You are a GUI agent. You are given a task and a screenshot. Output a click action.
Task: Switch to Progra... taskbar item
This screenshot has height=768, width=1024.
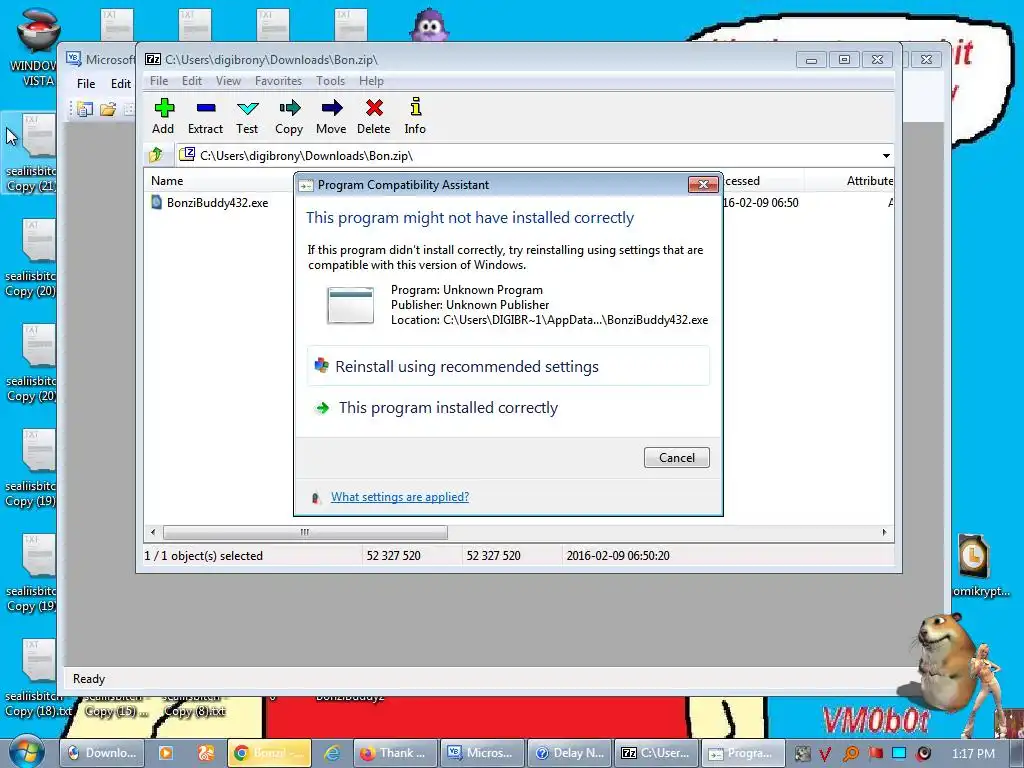742,753
